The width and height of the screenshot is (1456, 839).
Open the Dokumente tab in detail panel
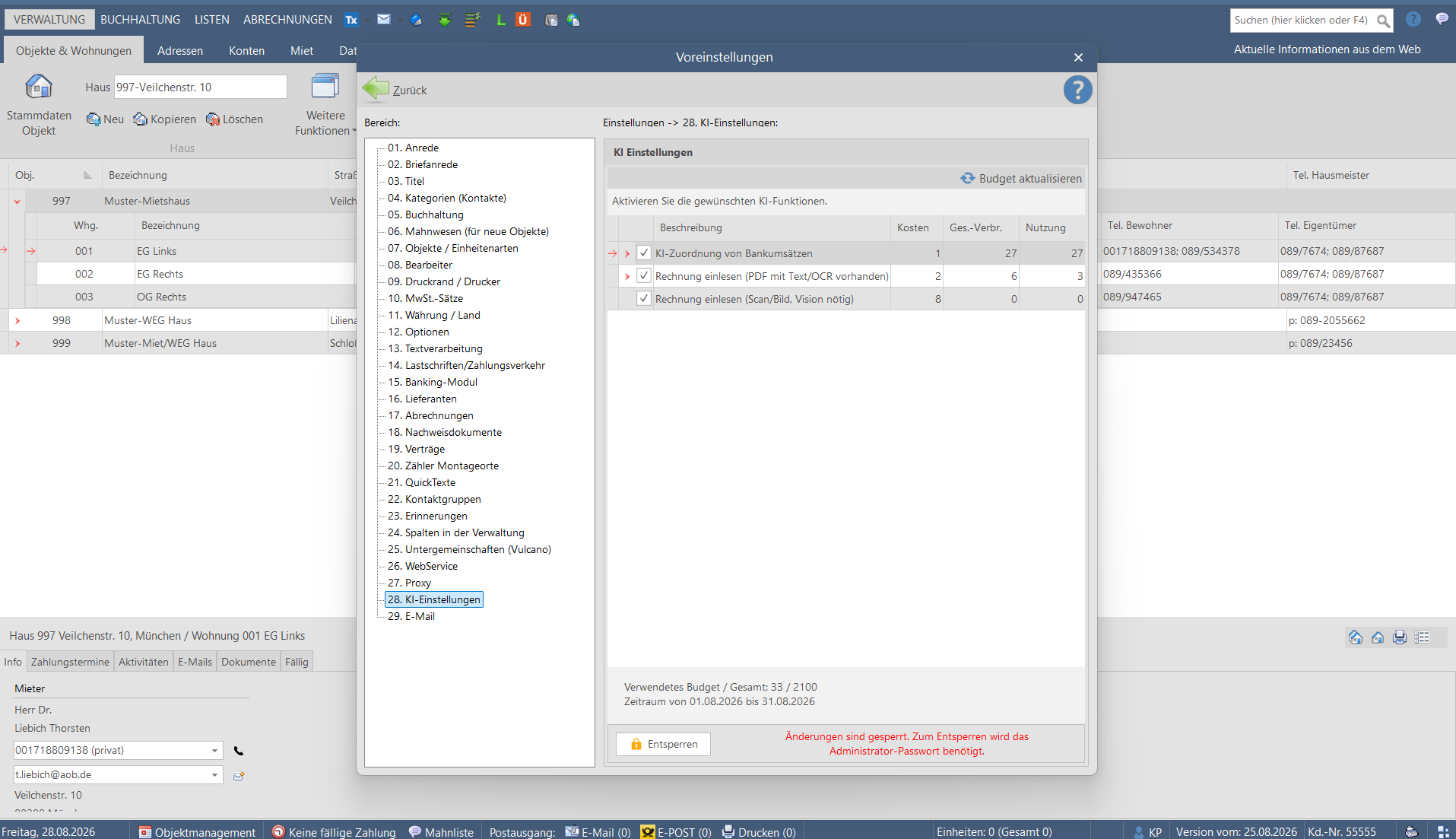(249, 662)
